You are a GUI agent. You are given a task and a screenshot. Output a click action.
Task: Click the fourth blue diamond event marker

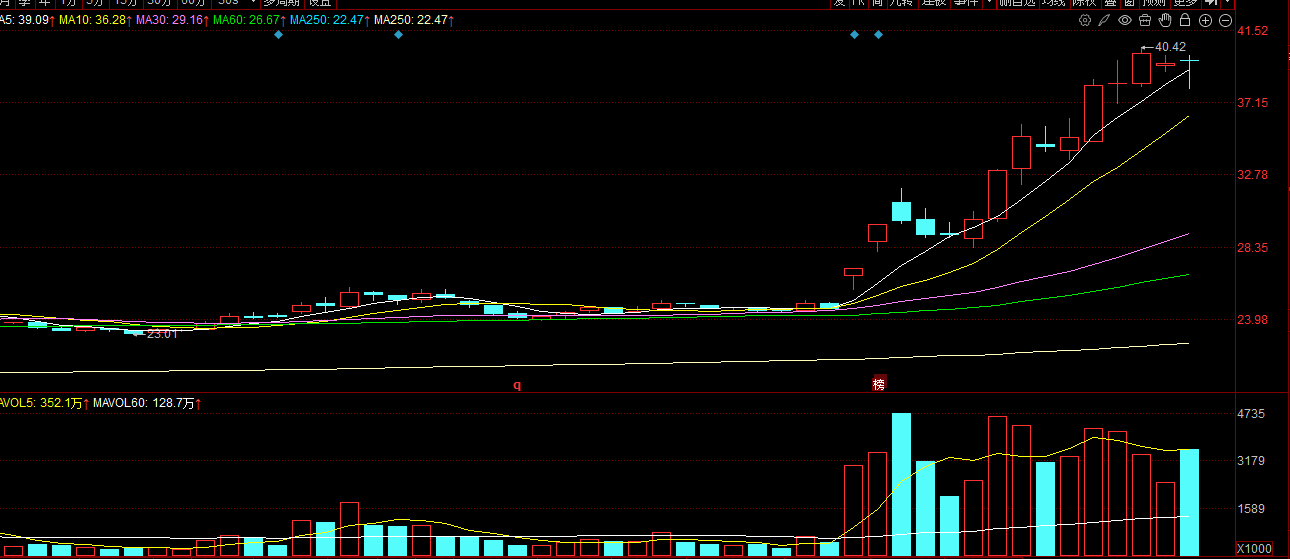click(x=878, y=35)
